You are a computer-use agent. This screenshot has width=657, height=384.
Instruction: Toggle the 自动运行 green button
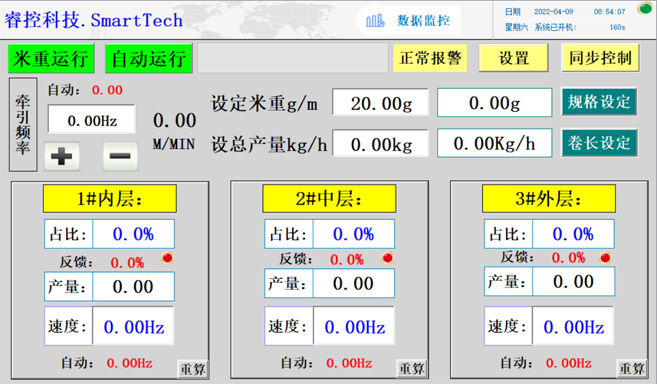pos(148,59)
